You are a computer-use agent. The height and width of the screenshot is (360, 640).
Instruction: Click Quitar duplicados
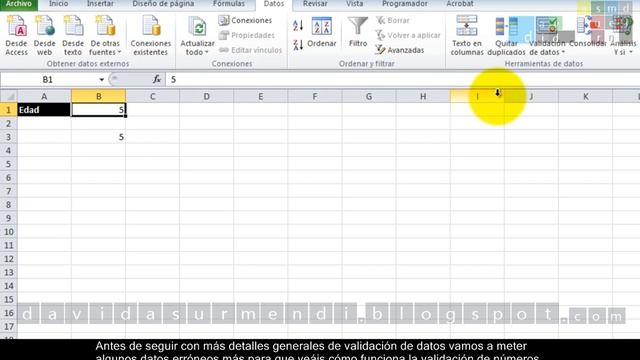click(506, 36)
